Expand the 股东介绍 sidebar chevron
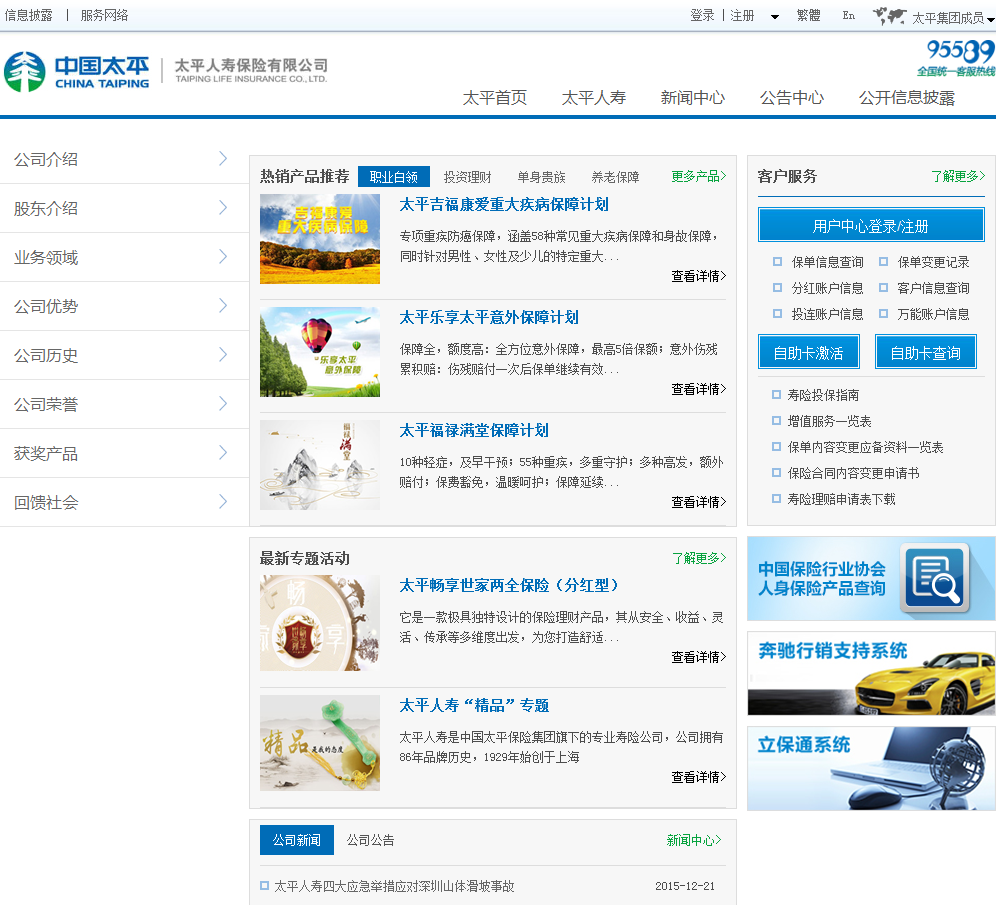This screenshot has height=905, width=996. coord(223,208)
